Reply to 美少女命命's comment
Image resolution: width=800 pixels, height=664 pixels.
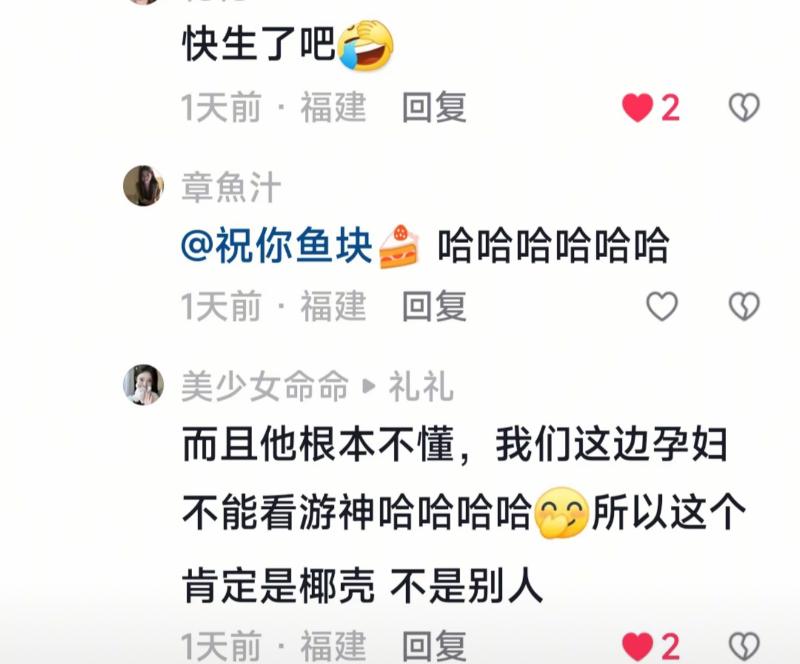[x=434, y=646]
